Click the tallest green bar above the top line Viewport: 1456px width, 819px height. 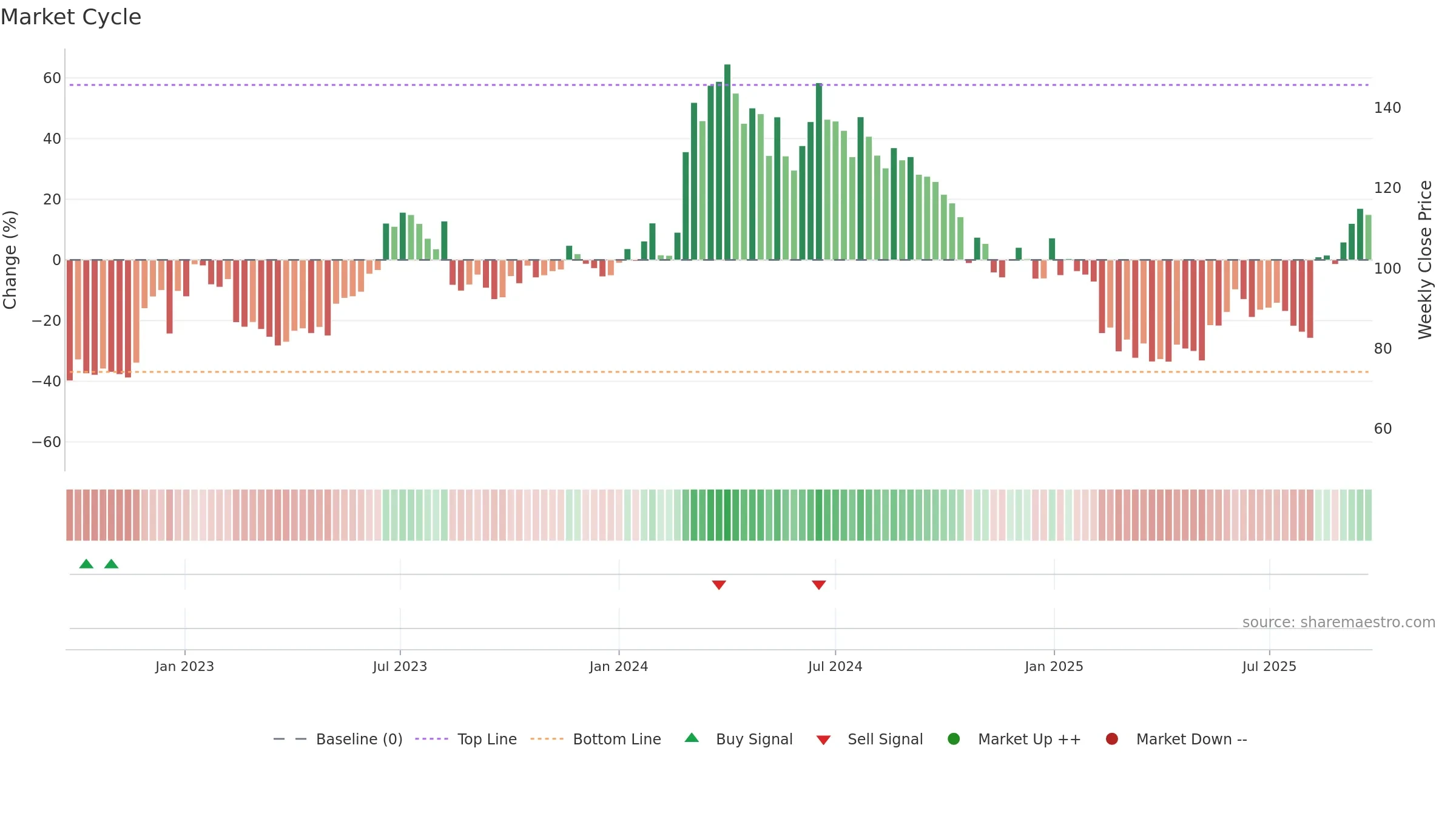[727, 162]
